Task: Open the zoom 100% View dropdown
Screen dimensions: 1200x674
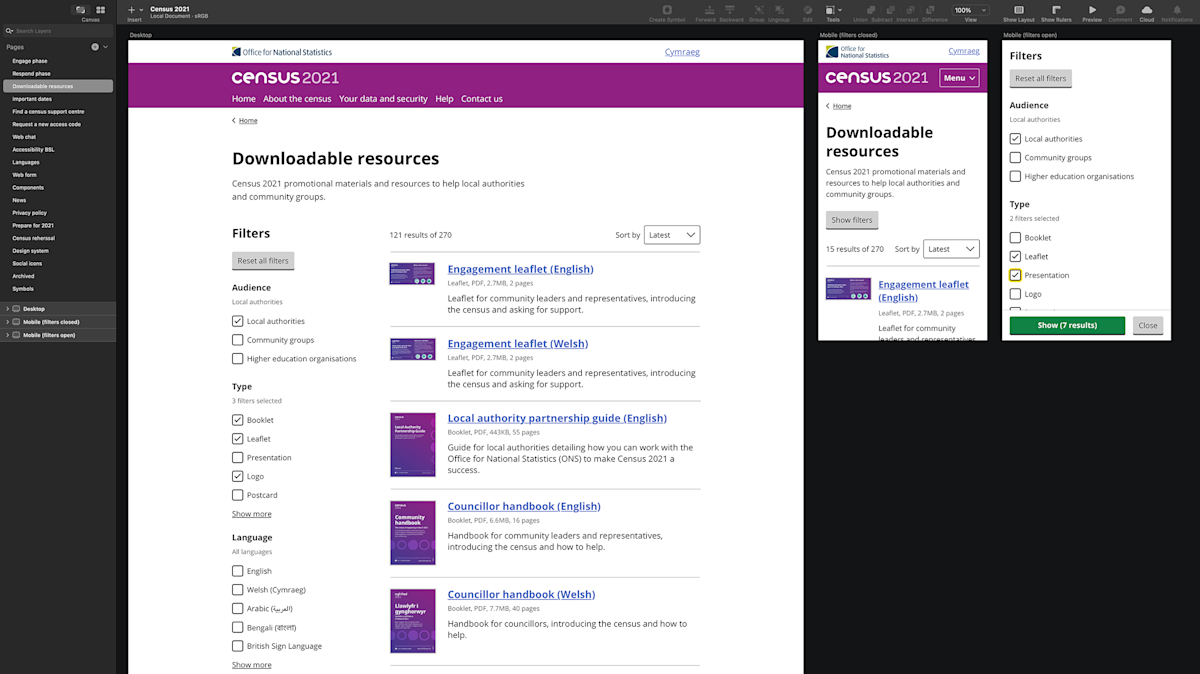Action: [x=969, y=10]
